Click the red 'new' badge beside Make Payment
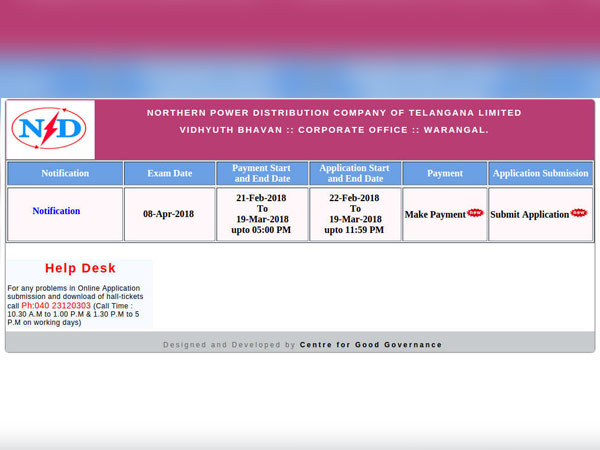 tap(475, 214)
